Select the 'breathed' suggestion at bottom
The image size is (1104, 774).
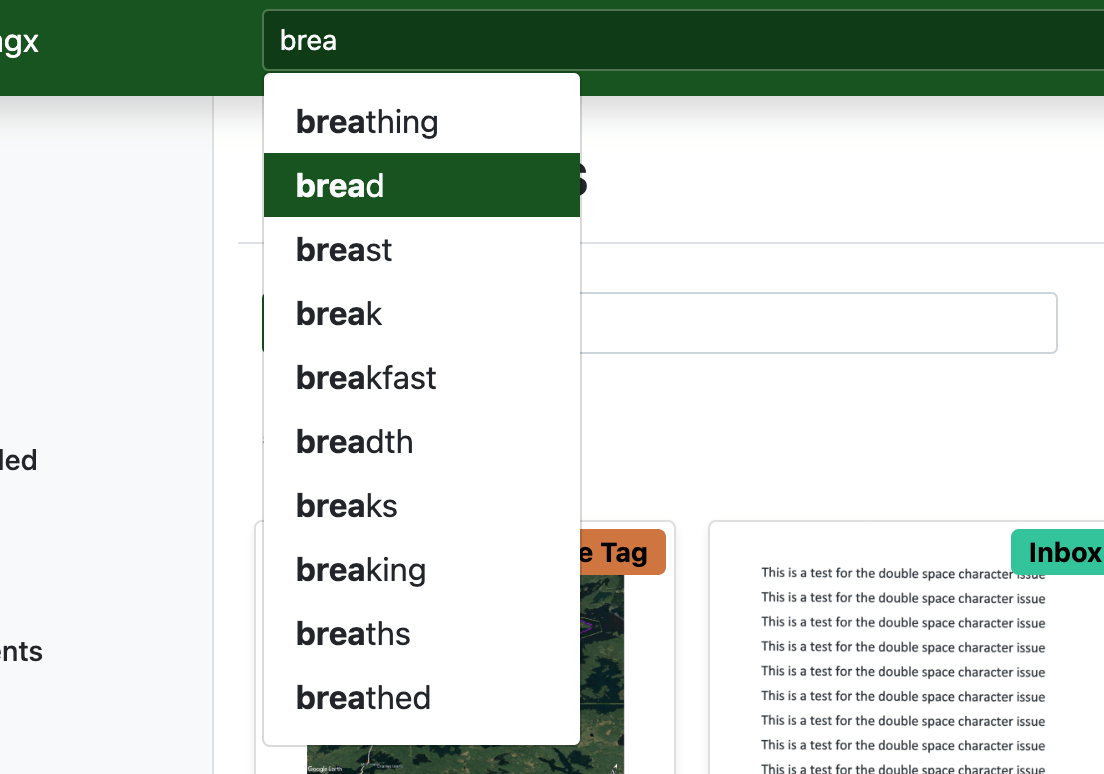pyautogui.click(x=420, y=698)
